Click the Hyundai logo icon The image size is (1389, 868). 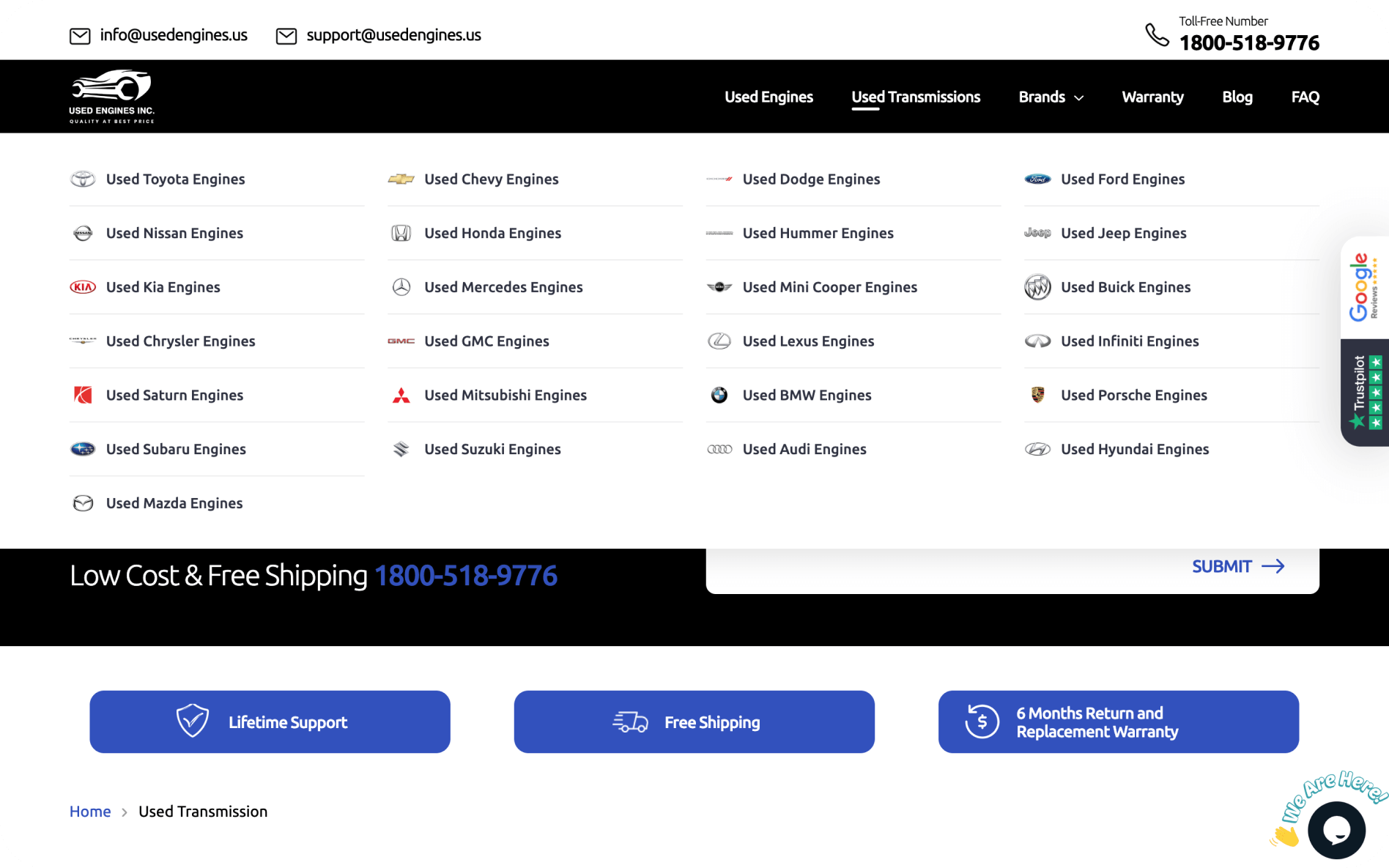tap(1037, 449)
